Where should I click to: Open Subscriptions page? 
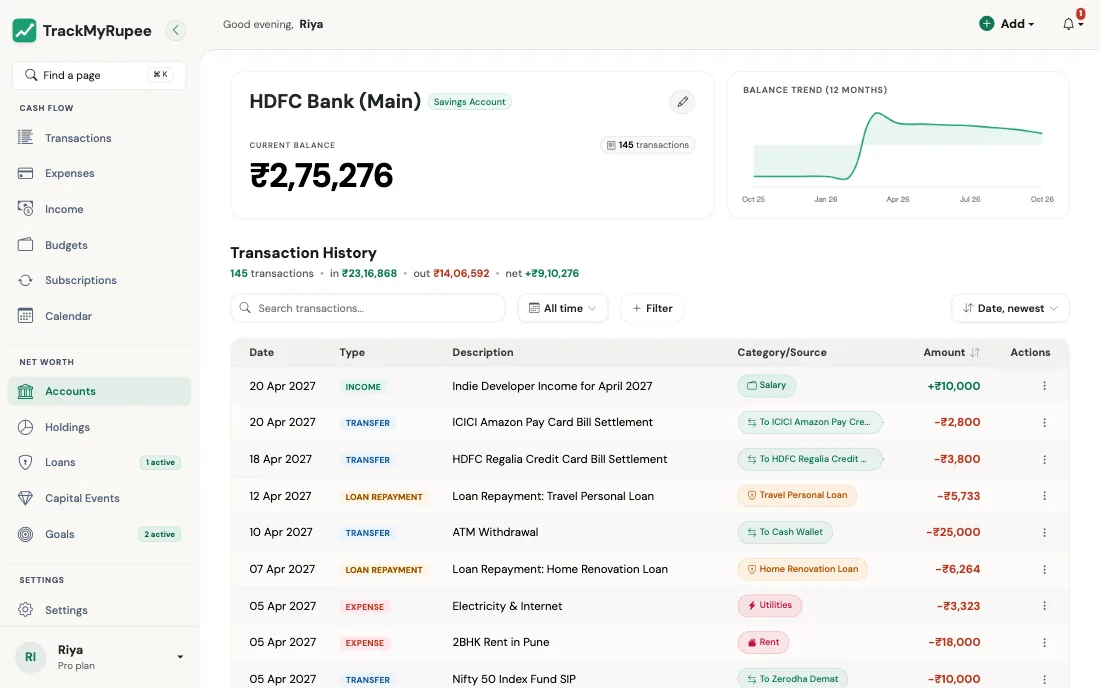tap(99, 280)
